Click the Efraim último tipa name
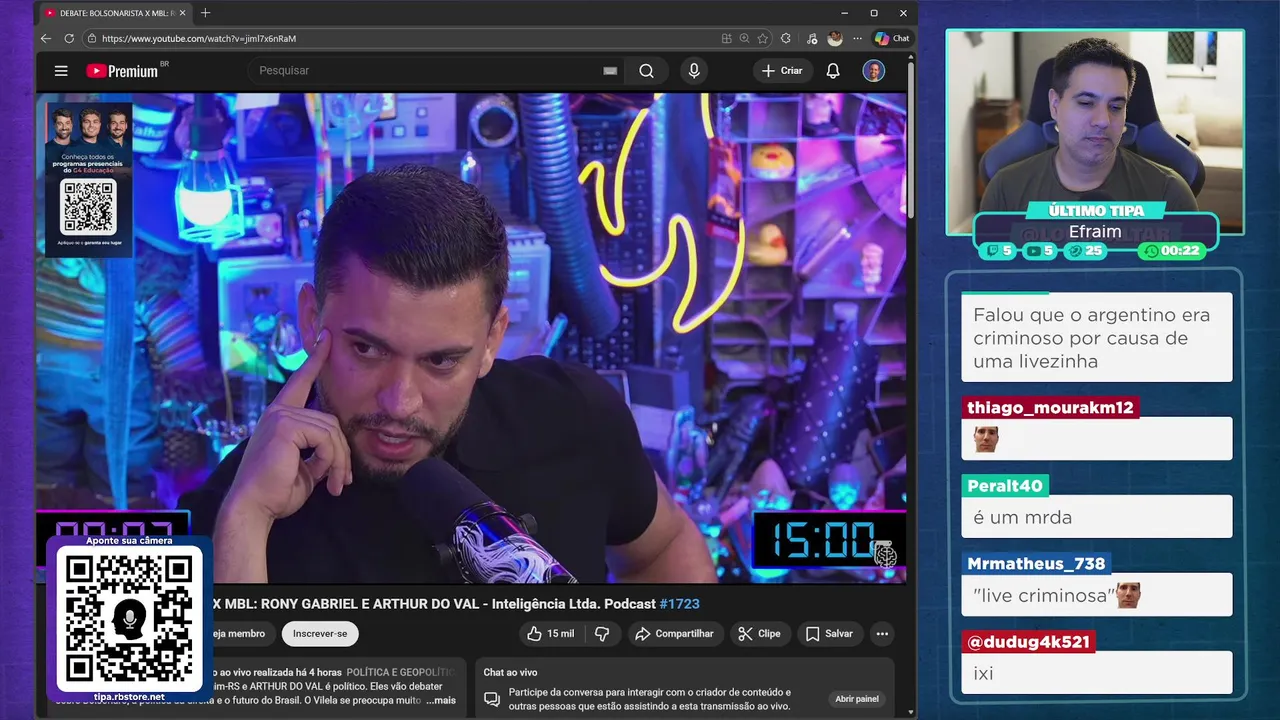Screen dimensions: 1280x720 (x=1095, y=231)
